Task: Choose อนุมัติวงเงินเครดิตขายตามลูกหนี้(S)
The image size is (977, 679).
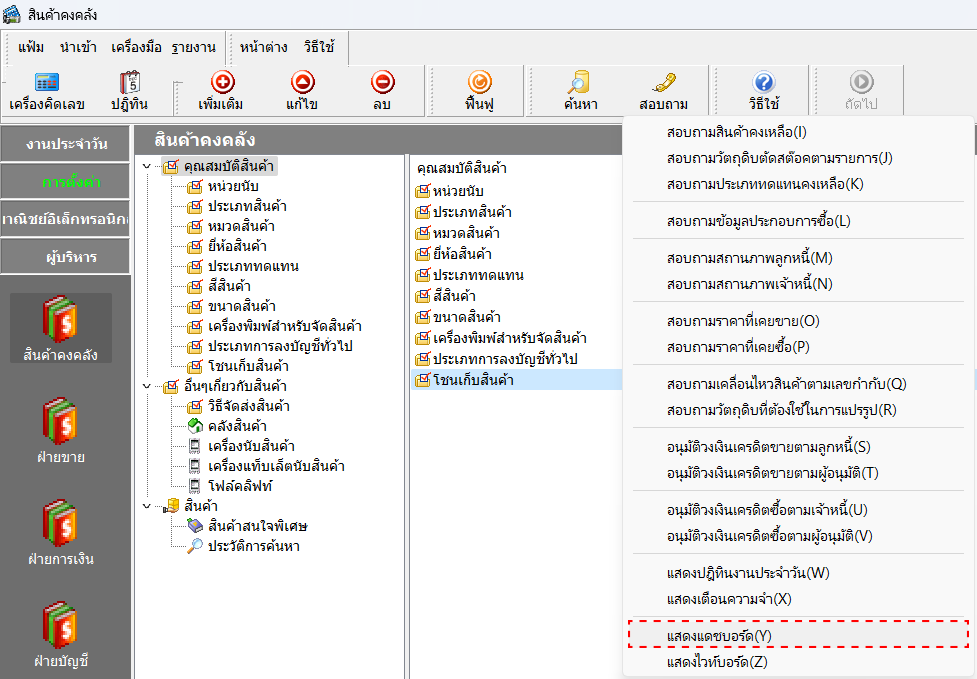Action: 798,447
